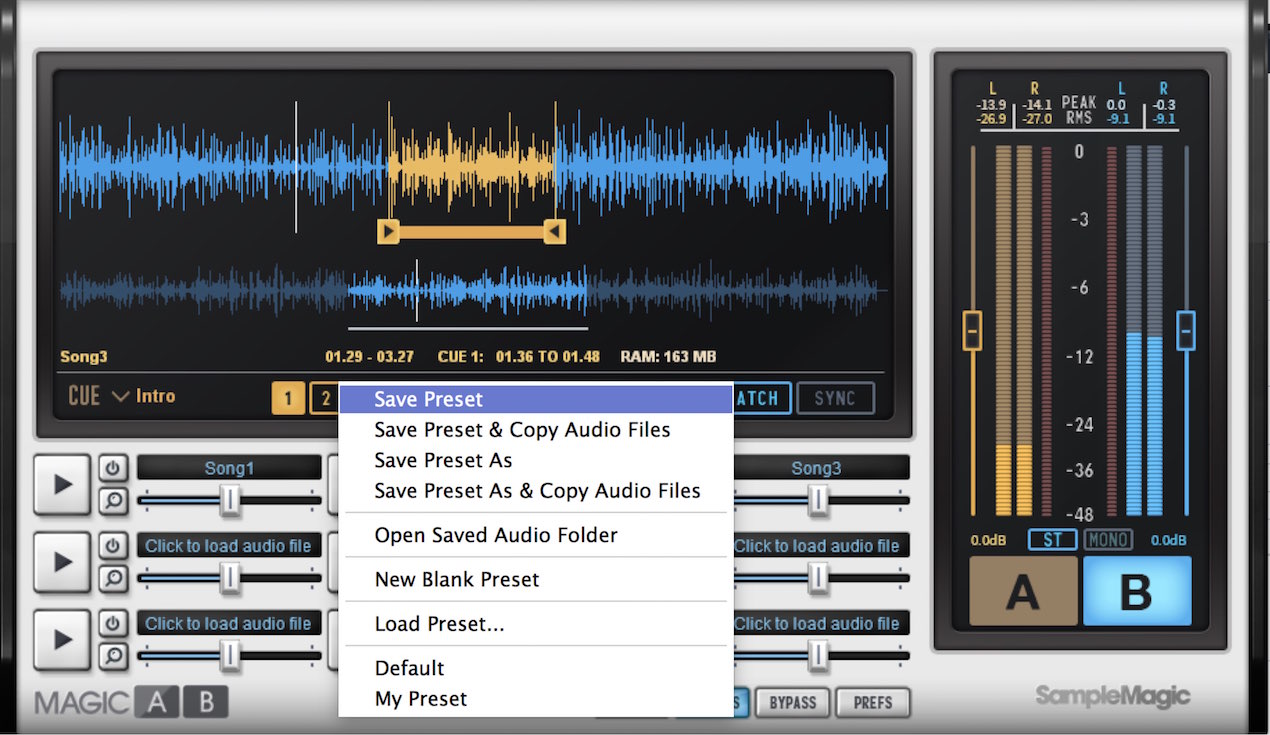Screen dimensions: 1270x735
Task: Click the Song1 track name field
Action: 229,468
